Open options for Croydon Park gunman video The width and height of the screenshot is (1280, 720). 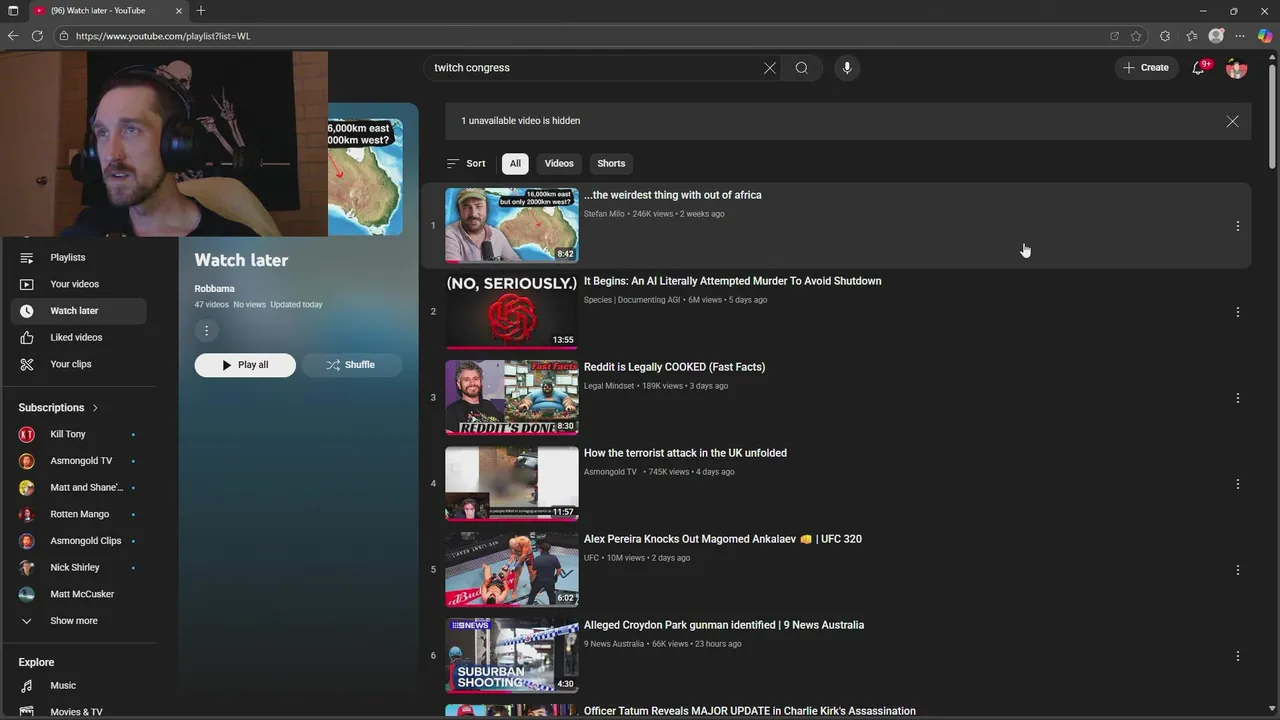click(1237, 656)
